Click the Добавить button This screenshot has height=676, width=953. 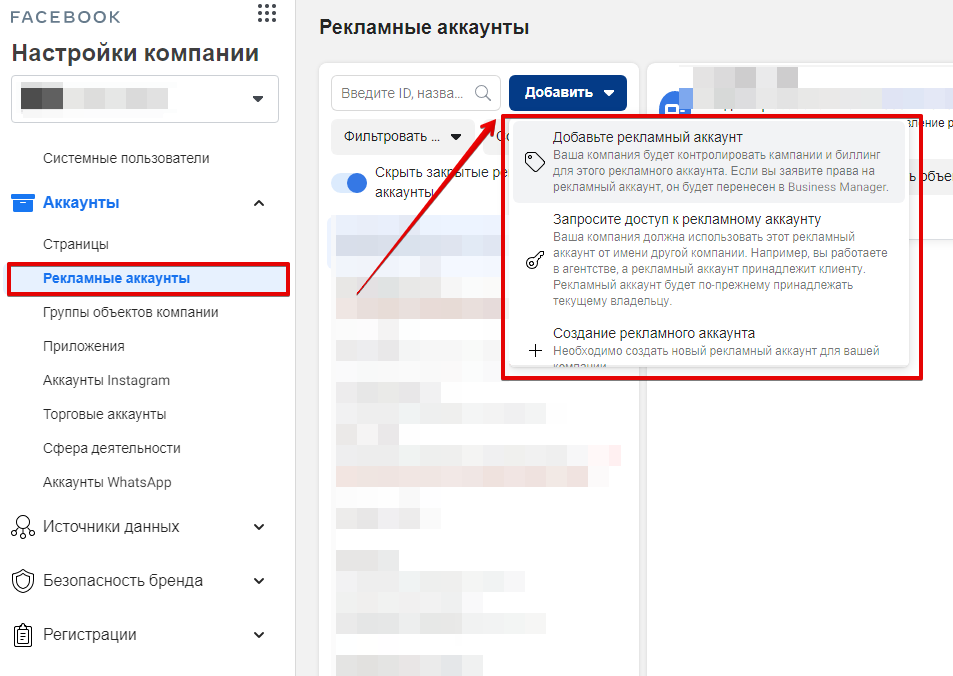[568, 93]
